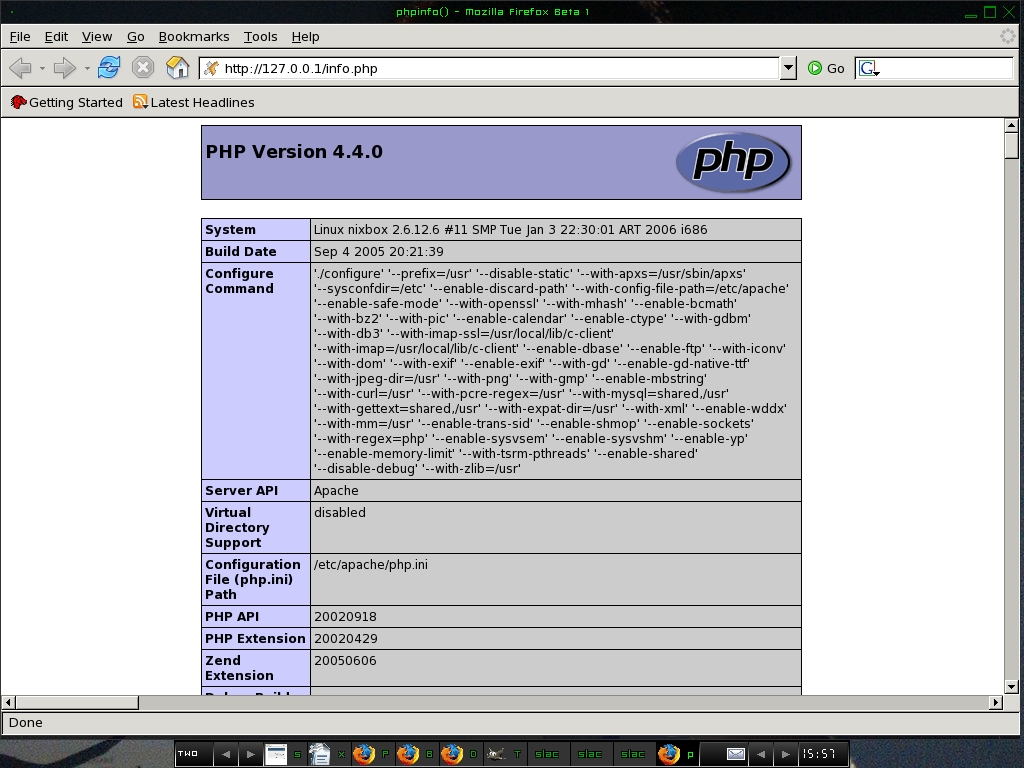The height and width of the screenshot is (768, 1024).
Task: Open the Back button history dropdown
Action: [x=42, y=68]
